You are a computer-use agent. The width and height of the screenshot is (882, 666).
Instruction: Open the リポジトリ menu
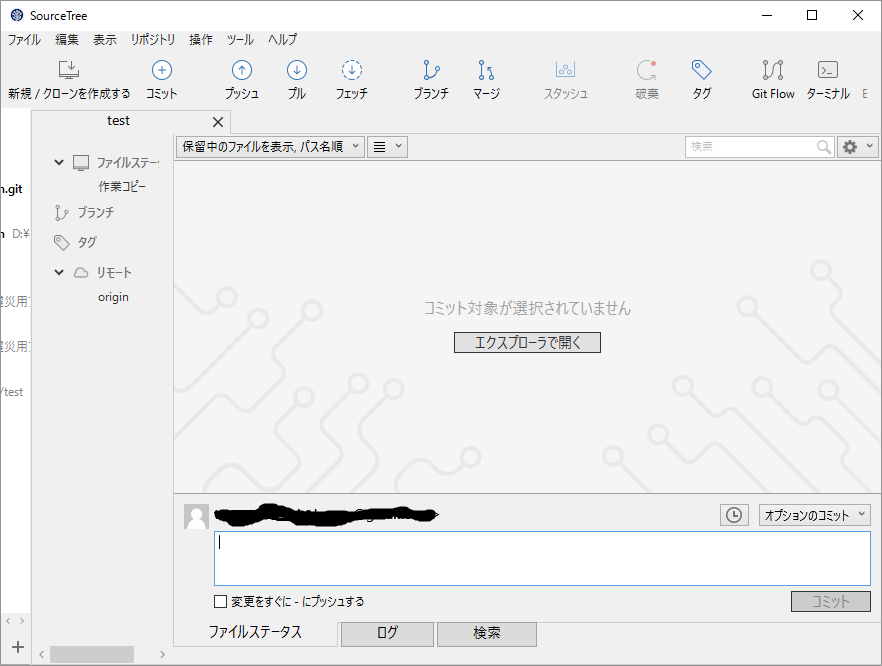coord(153,39)
